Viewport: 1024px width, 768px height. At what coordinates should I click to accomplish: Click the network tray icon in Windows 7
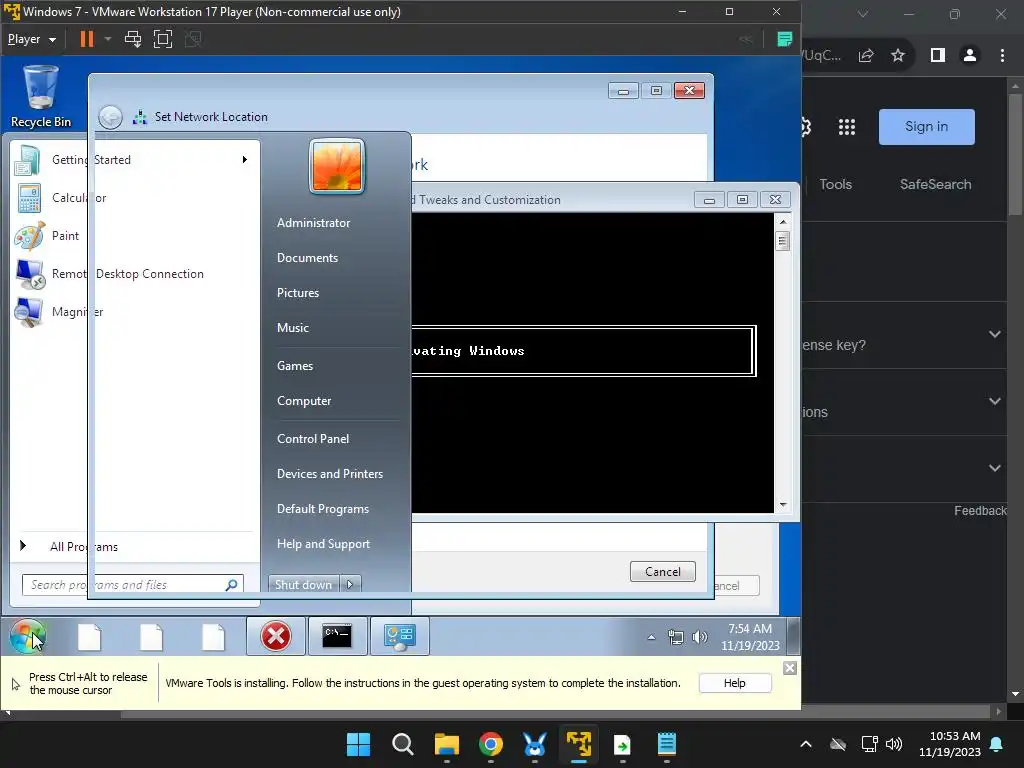click(x=675, y=637)
